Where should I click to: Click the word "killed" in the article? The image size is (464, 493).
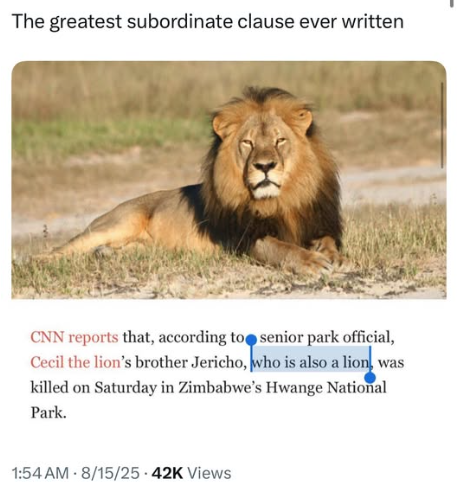49,388
